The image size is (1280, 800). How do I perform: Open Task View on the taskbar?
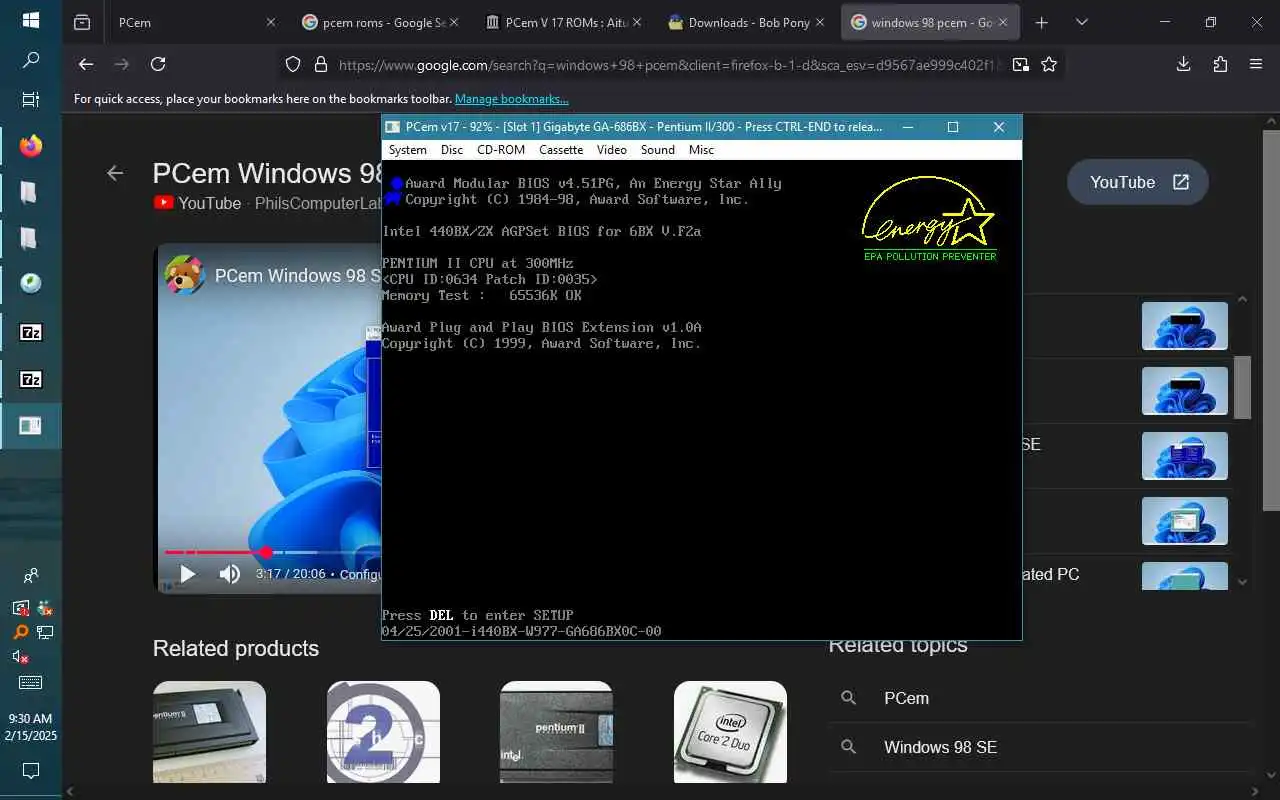coord(30,99)
